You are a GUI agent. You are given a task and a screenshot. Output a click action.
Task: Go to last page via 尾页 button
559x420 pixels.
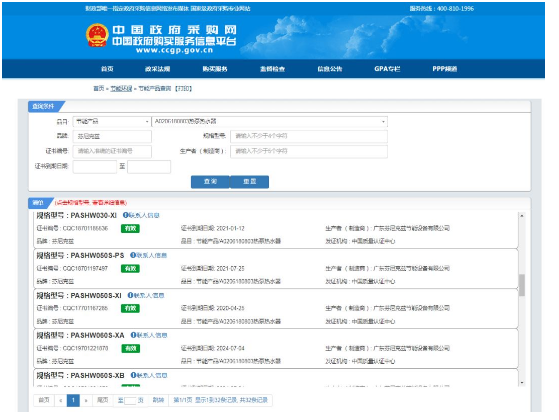click(103, 400)
